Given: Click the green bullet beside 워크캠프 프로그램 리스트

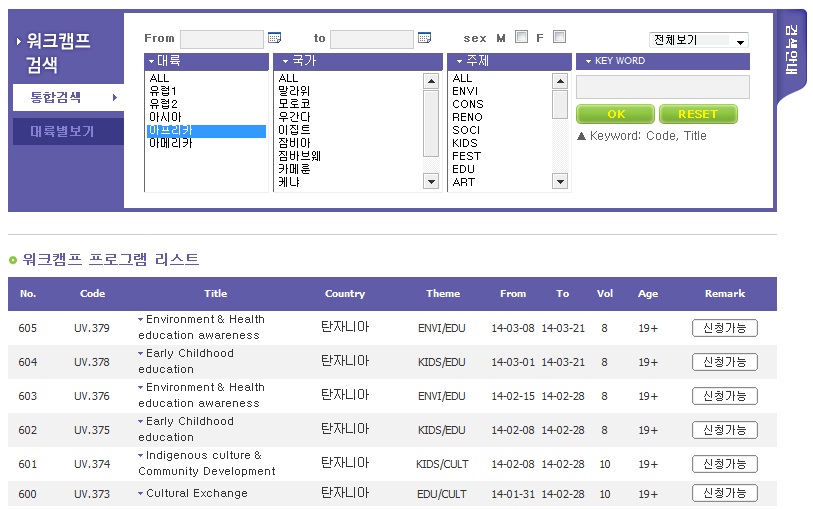Looking at the screenshot, I should coord(13,260).
